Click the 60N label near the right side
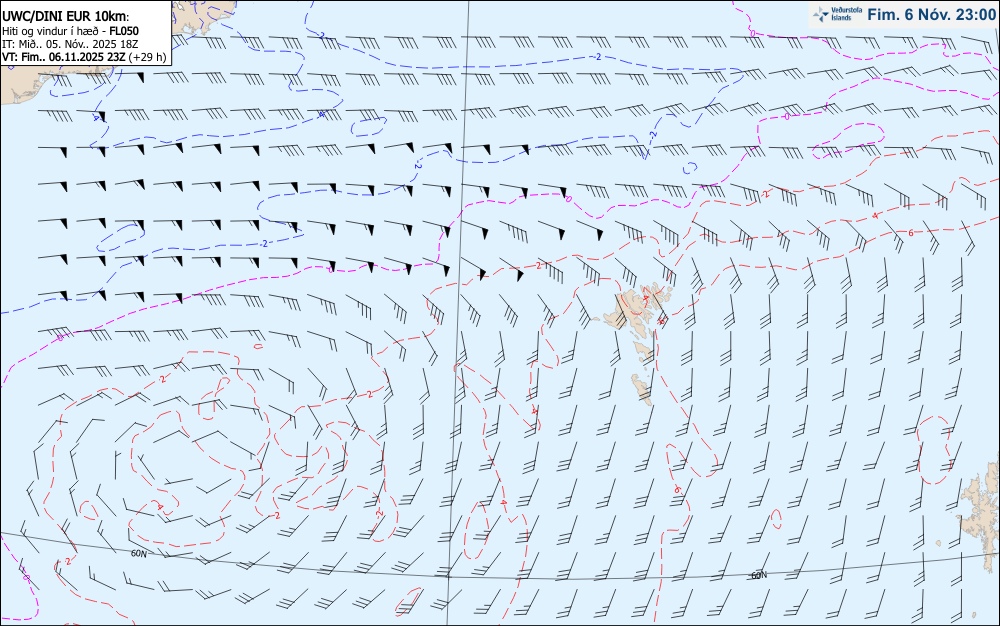 coord(759,576)
